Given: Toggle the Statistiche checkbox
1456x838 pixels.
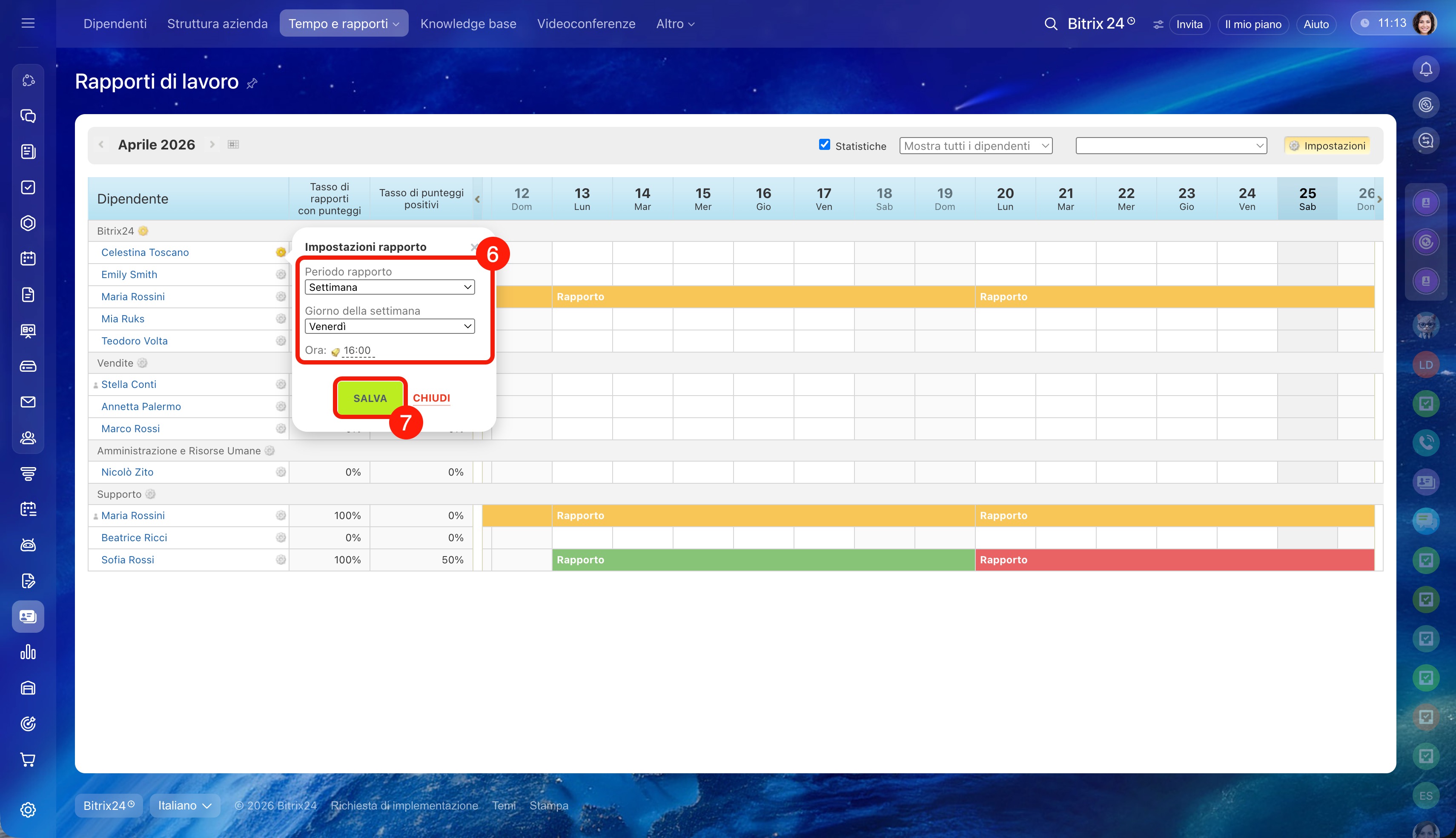Looking at the screenshot, I should 824,144.
